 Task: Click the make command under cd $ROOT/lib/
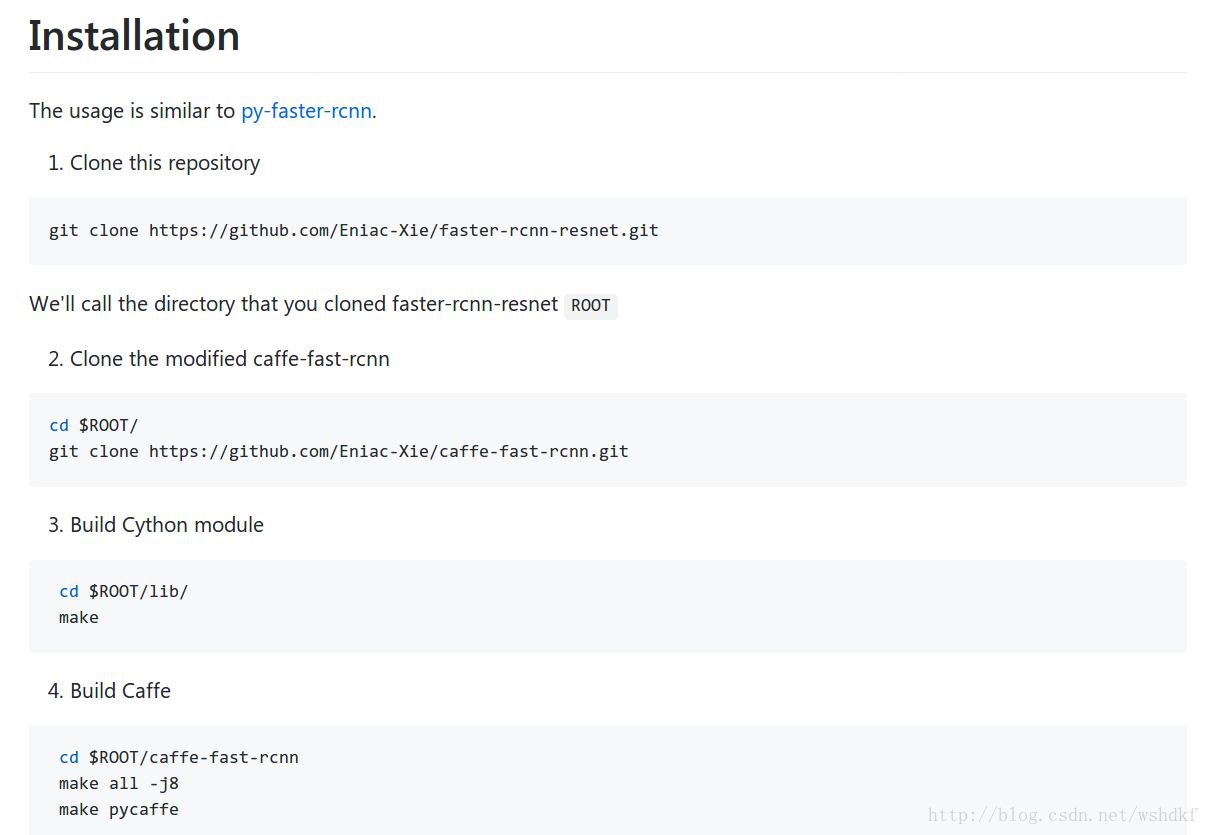point(79,617)
